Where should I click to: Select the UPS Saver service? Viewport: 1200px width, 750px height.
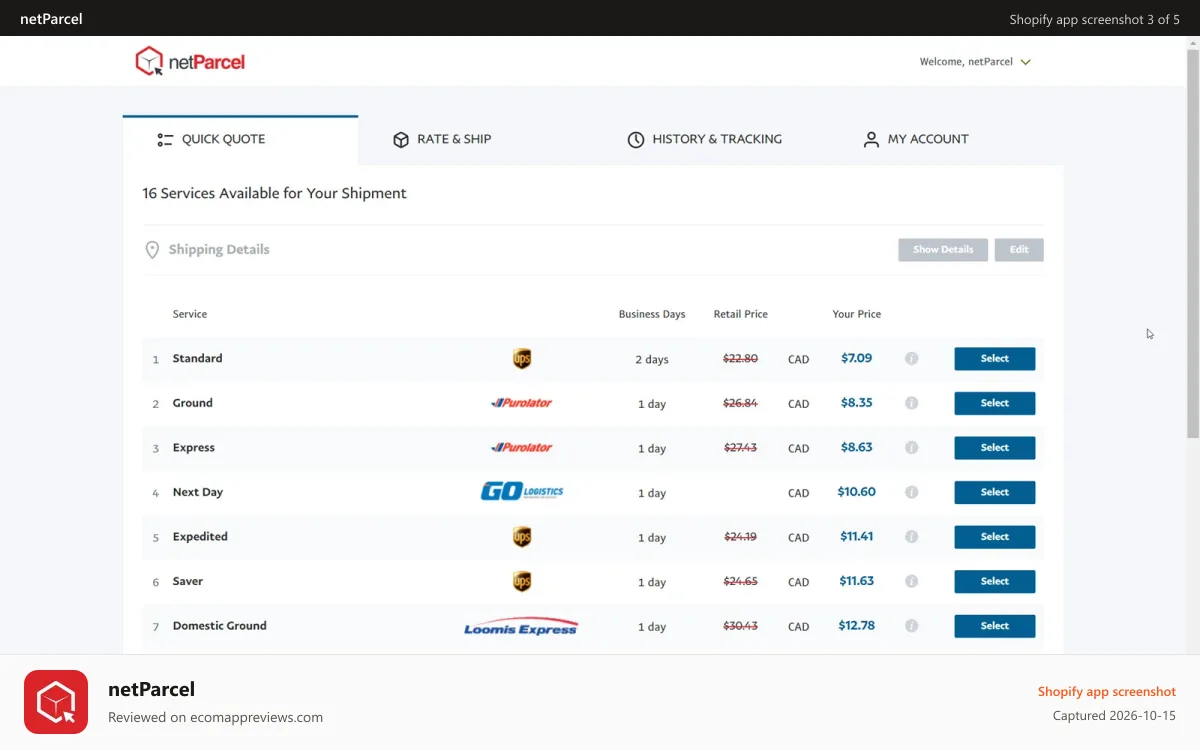[x=995, y=581]
